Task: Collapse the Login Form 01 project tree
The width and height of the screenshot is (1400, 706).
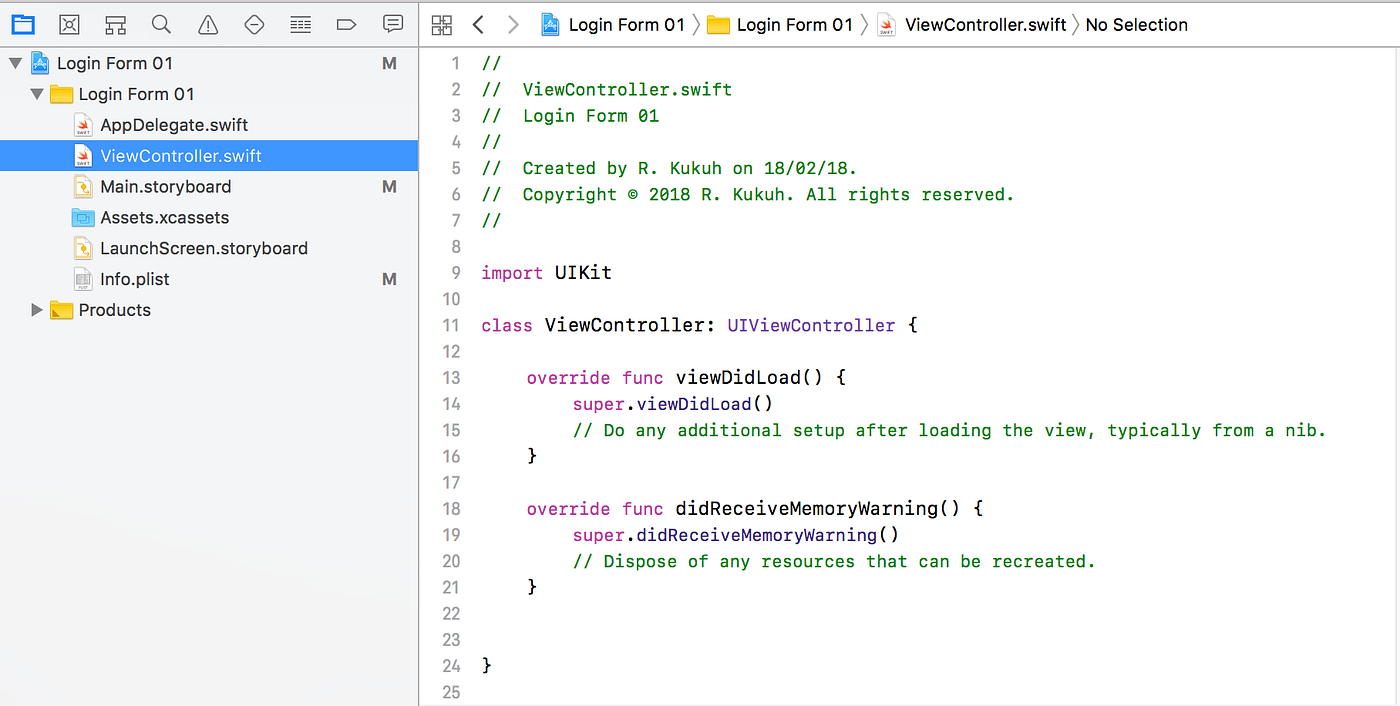Action: [x=14, y=62]
